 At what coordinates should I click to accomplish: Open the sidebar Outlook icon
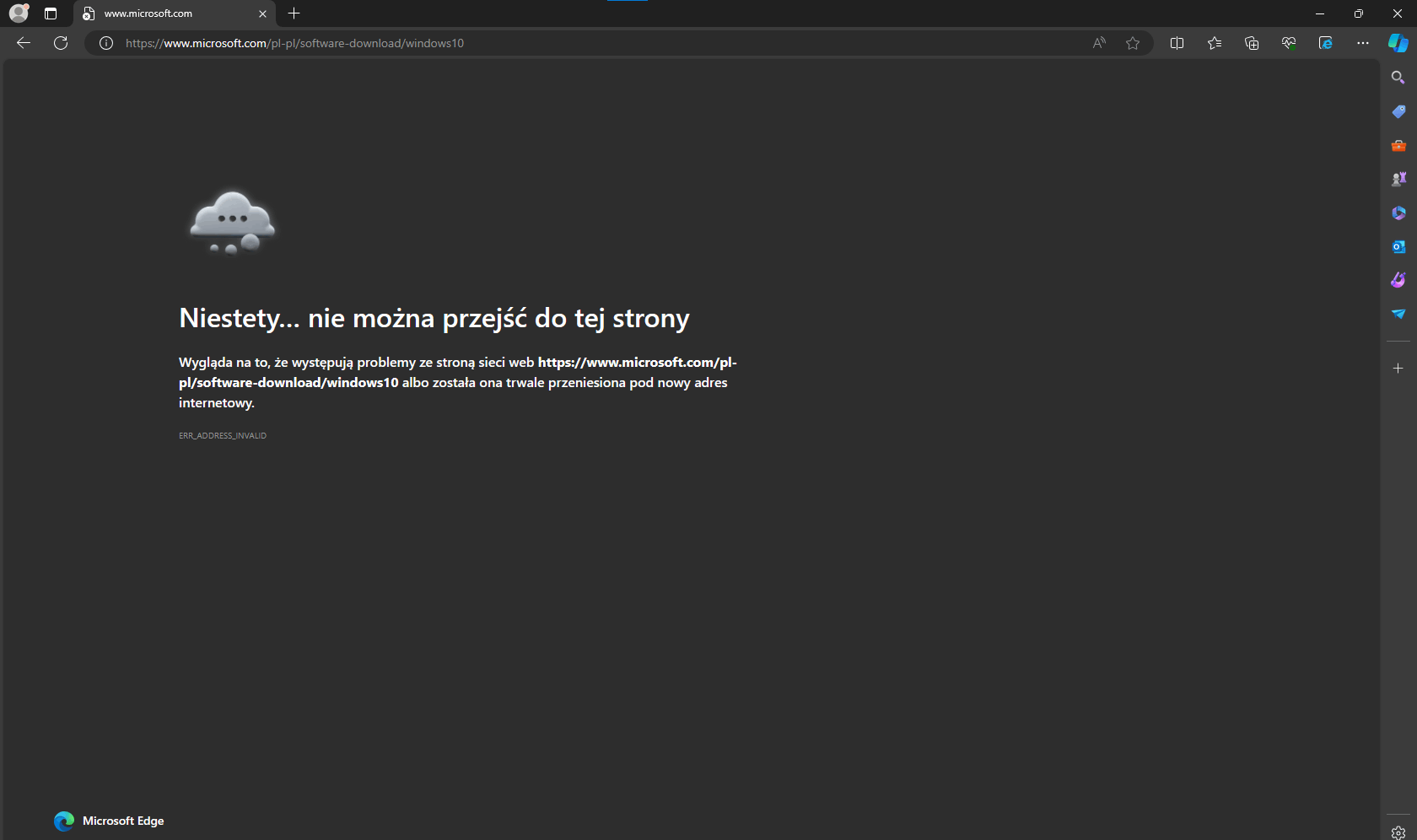1398,246
